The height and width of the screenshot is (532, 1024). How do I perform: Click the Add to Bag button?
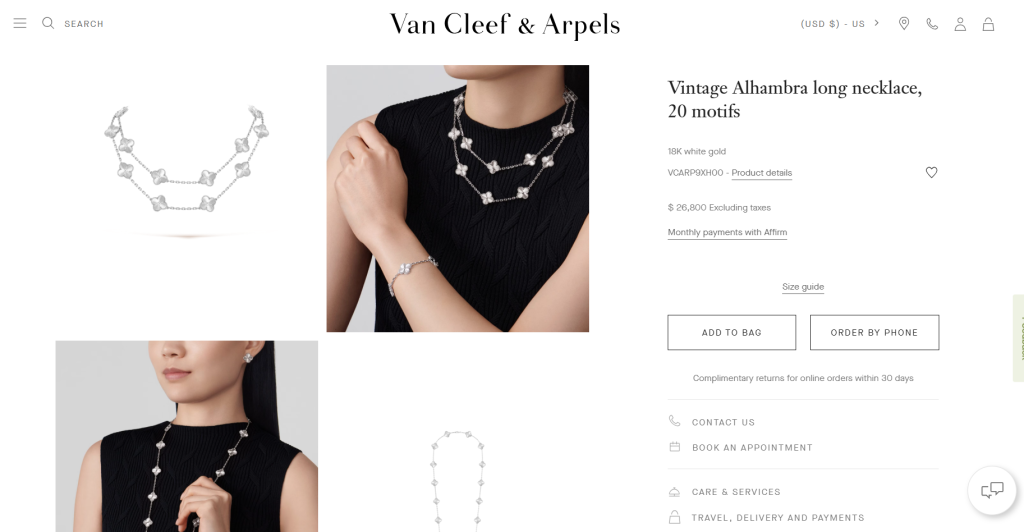(731, 332)
